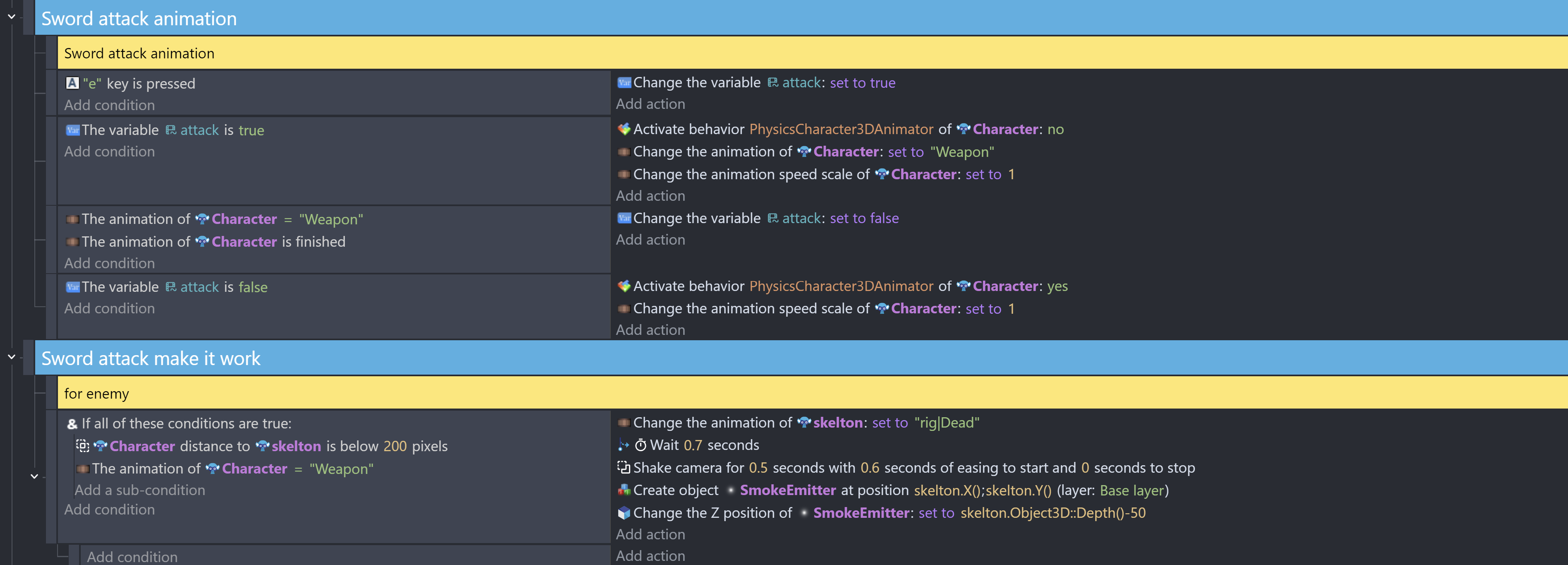The width and height of the screenshot is (1568, 565).
Task: Click the variable icon before "attack is true" condition
Action: (72, 130)
